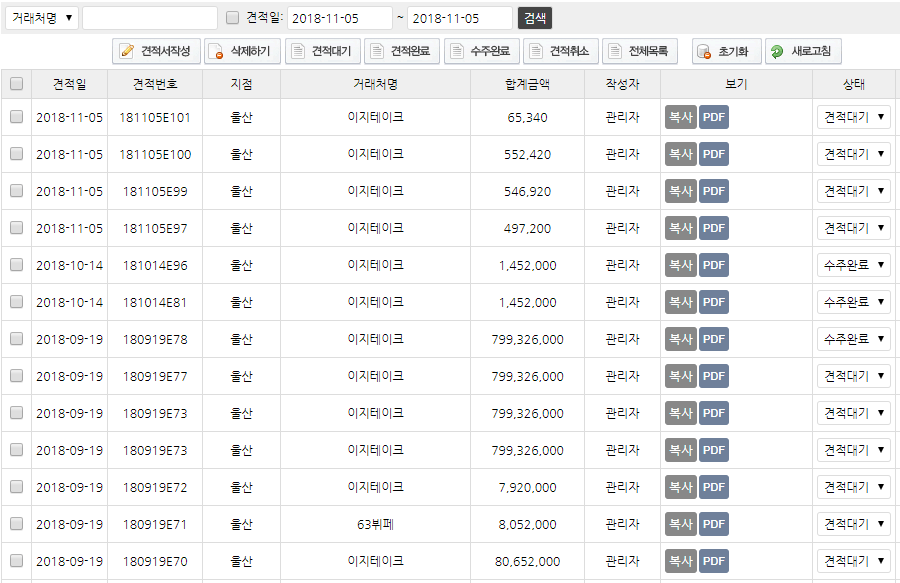
Task: Toggle the select-all checkbox in header
Action: pos(17,84)
